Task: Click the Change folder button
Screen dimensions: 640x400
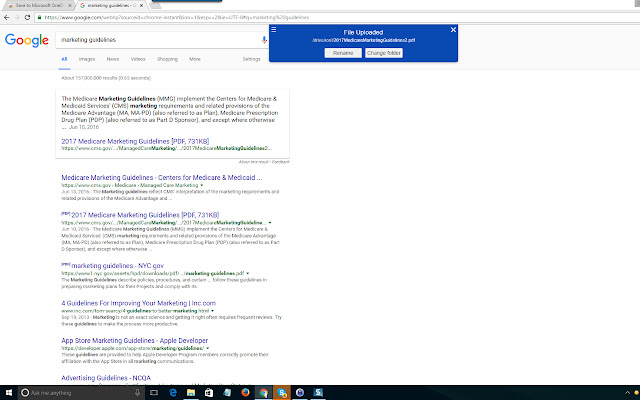Action: [x=384, y=53]
